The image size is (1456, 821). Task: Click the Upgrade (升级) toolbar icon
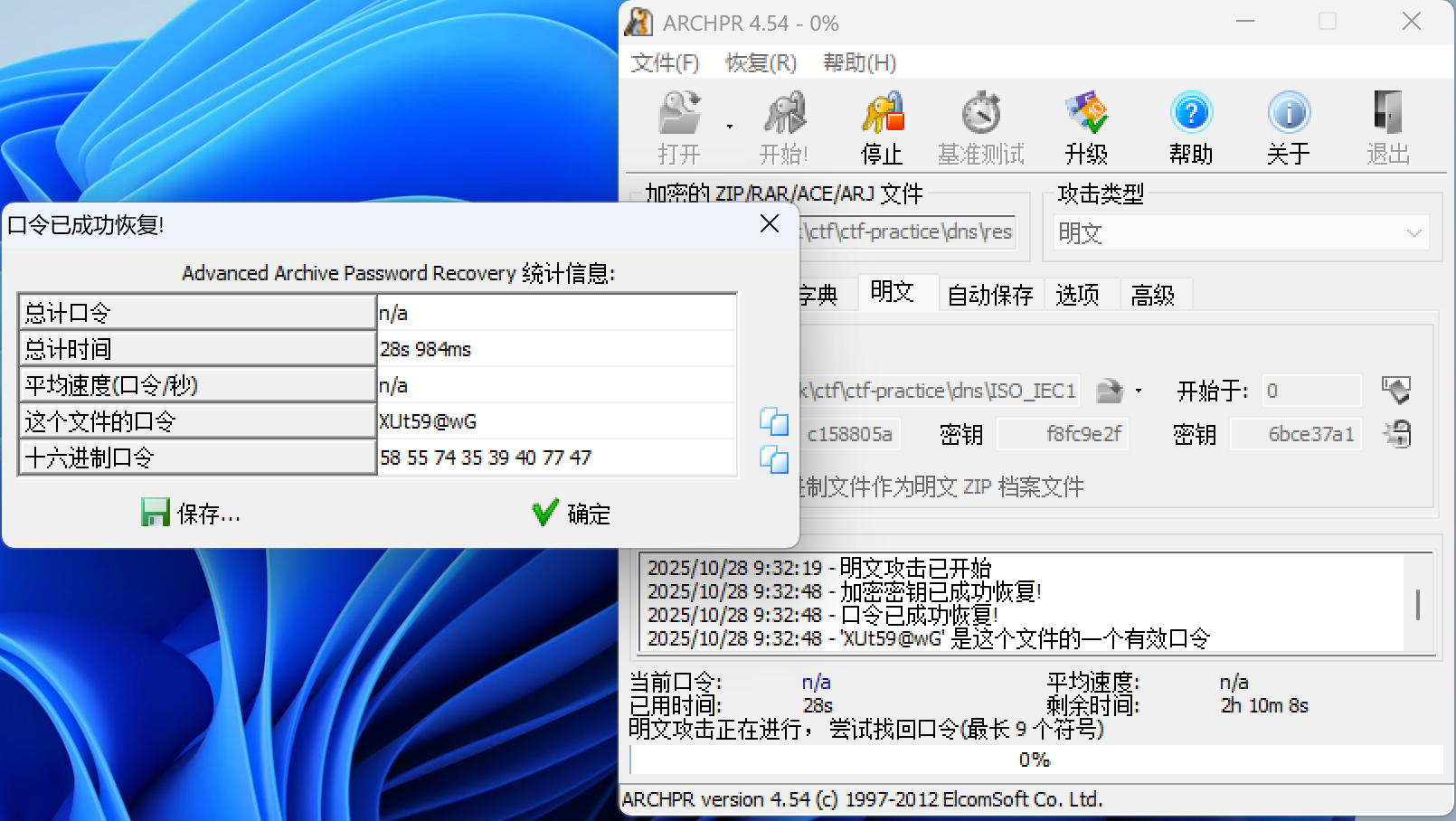pos(1086,127)
